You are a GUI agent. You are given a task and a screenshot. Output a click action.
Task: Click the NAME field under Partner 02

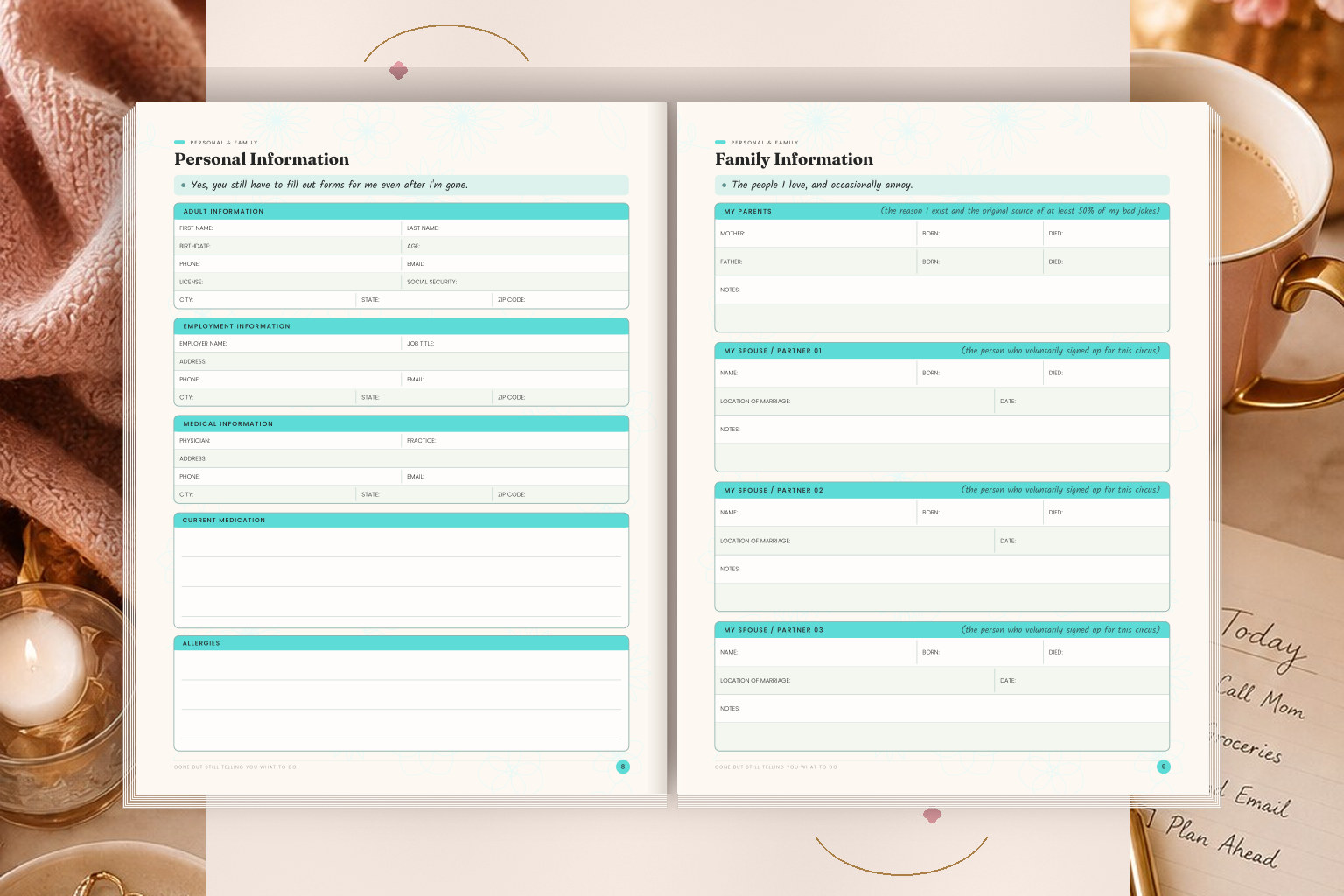[815, 513]
